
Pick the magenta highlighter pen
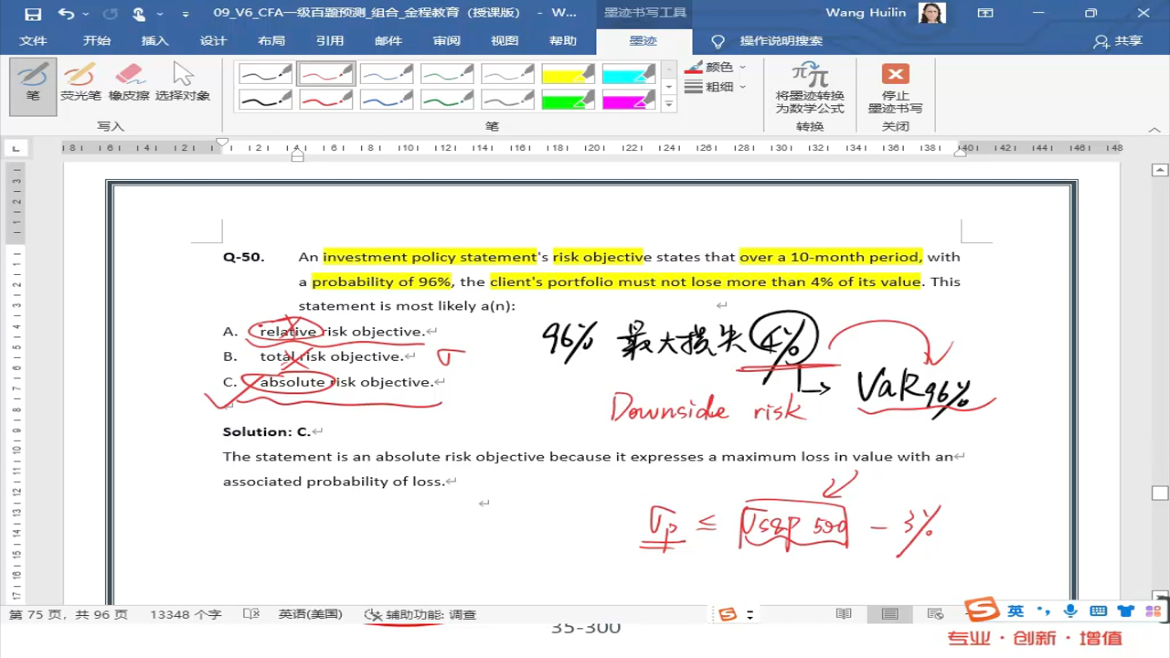coord(628,99)
